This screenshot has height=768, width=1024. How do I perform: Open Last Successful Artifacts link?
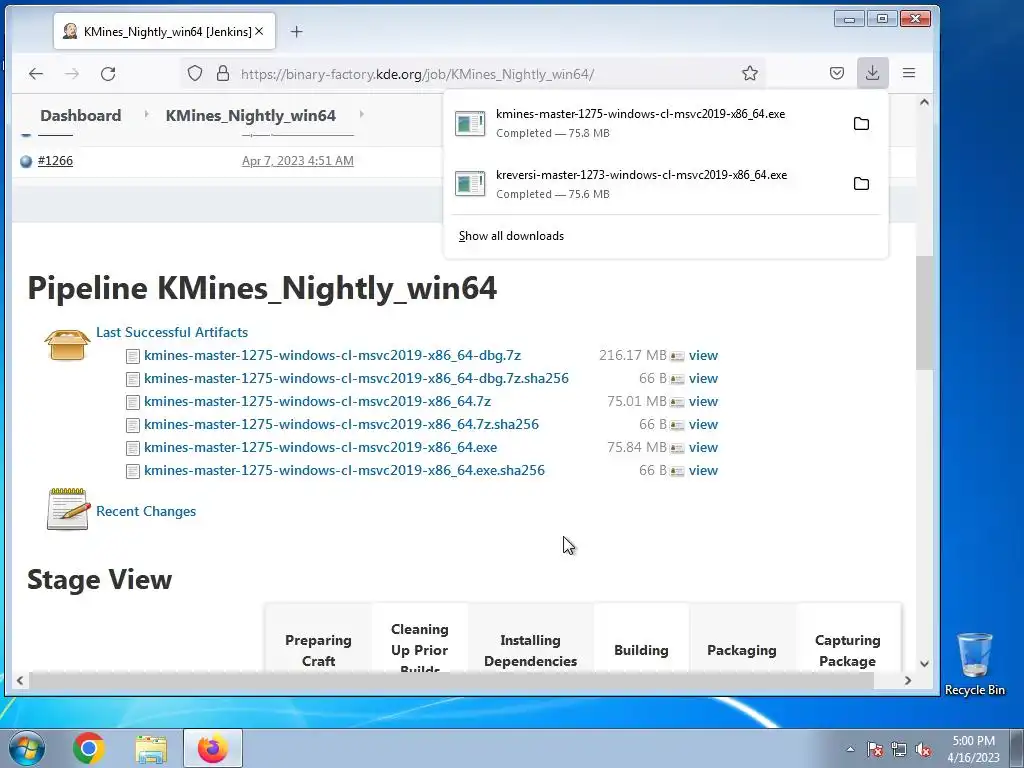(172, 332)
